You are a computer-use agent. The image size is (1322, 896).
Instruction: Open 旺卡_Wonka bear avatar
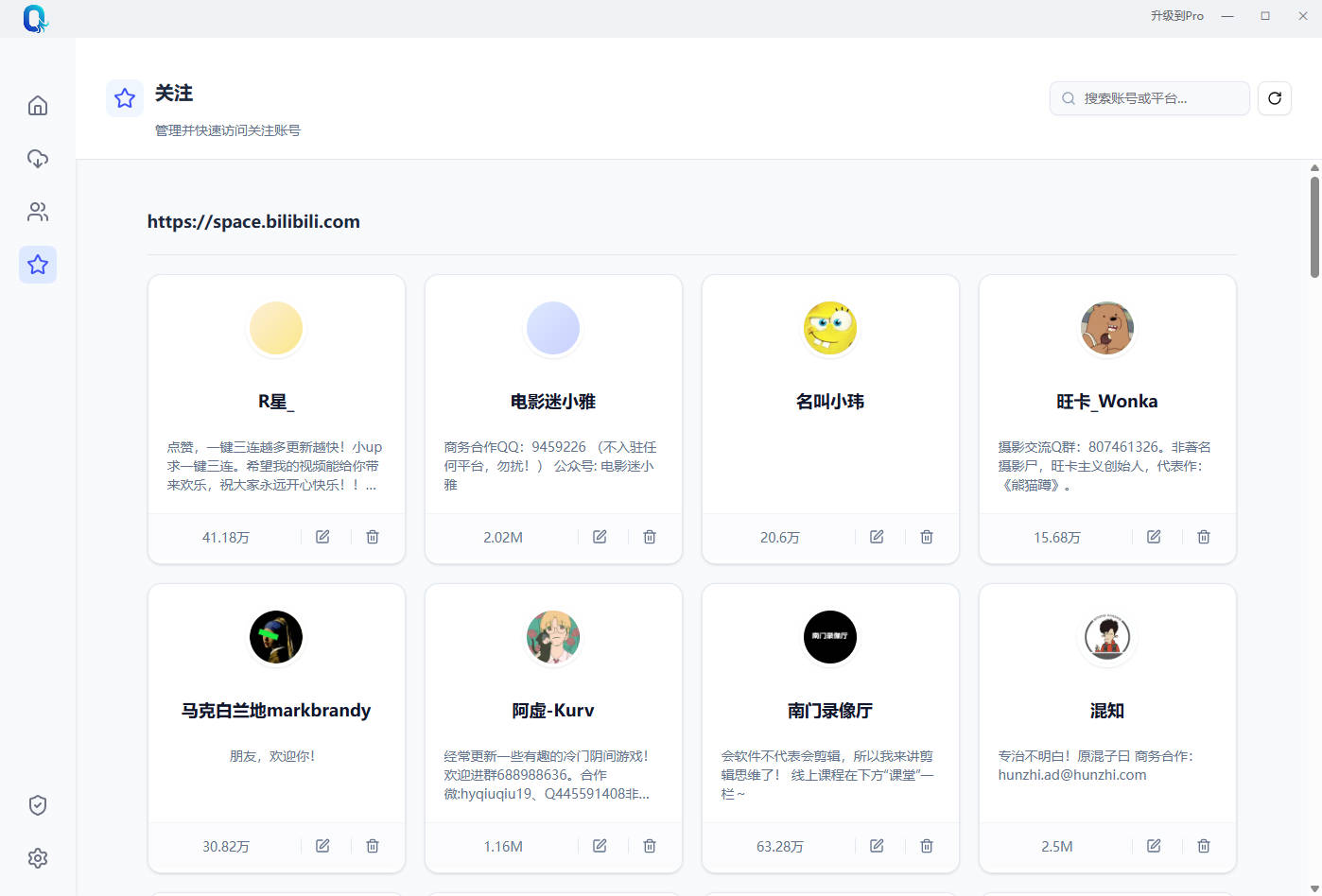(x=1107, y=328)
